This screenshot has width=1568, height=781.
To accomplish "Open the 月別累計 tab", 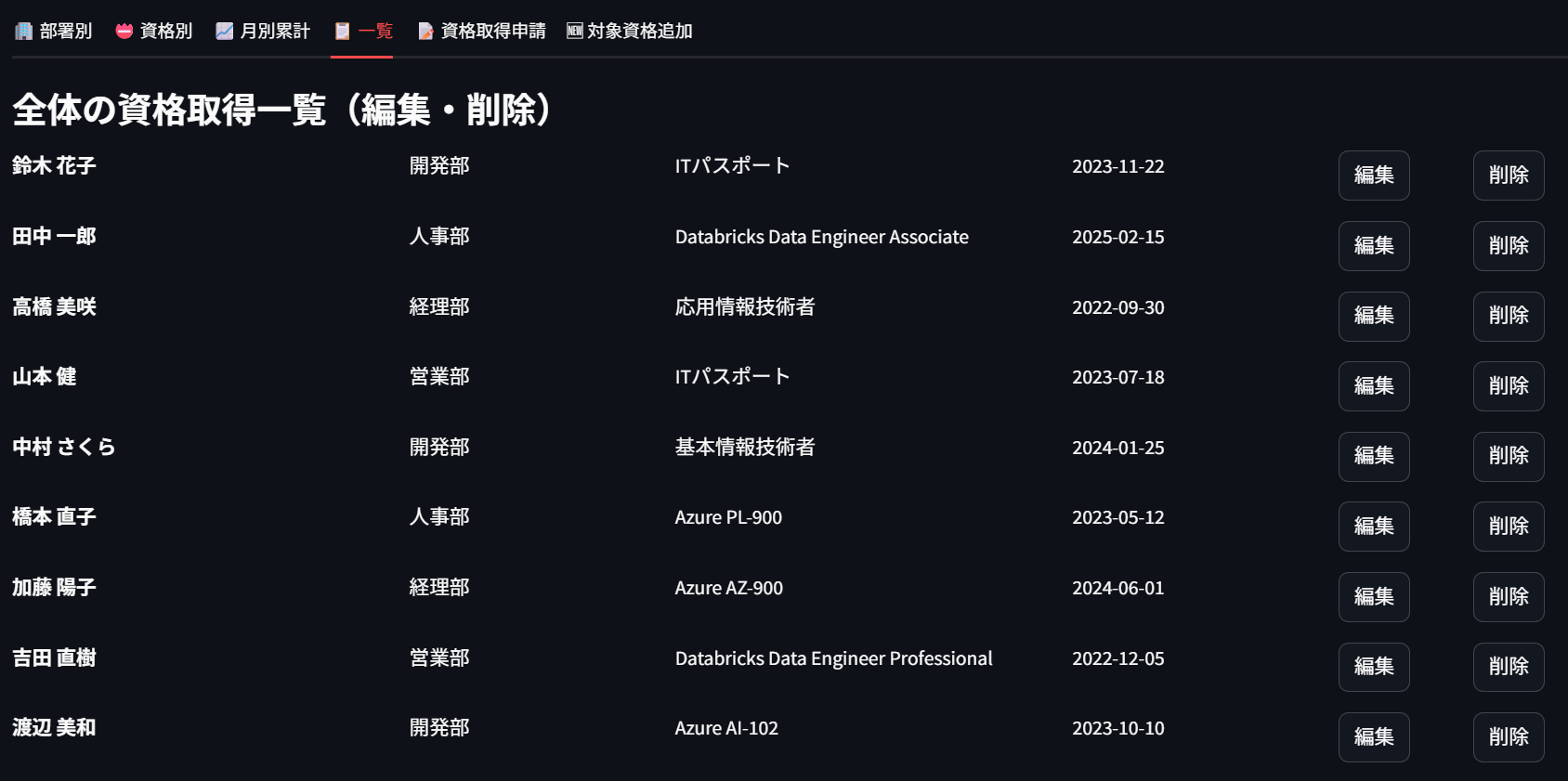I will [x=263, y=31].
